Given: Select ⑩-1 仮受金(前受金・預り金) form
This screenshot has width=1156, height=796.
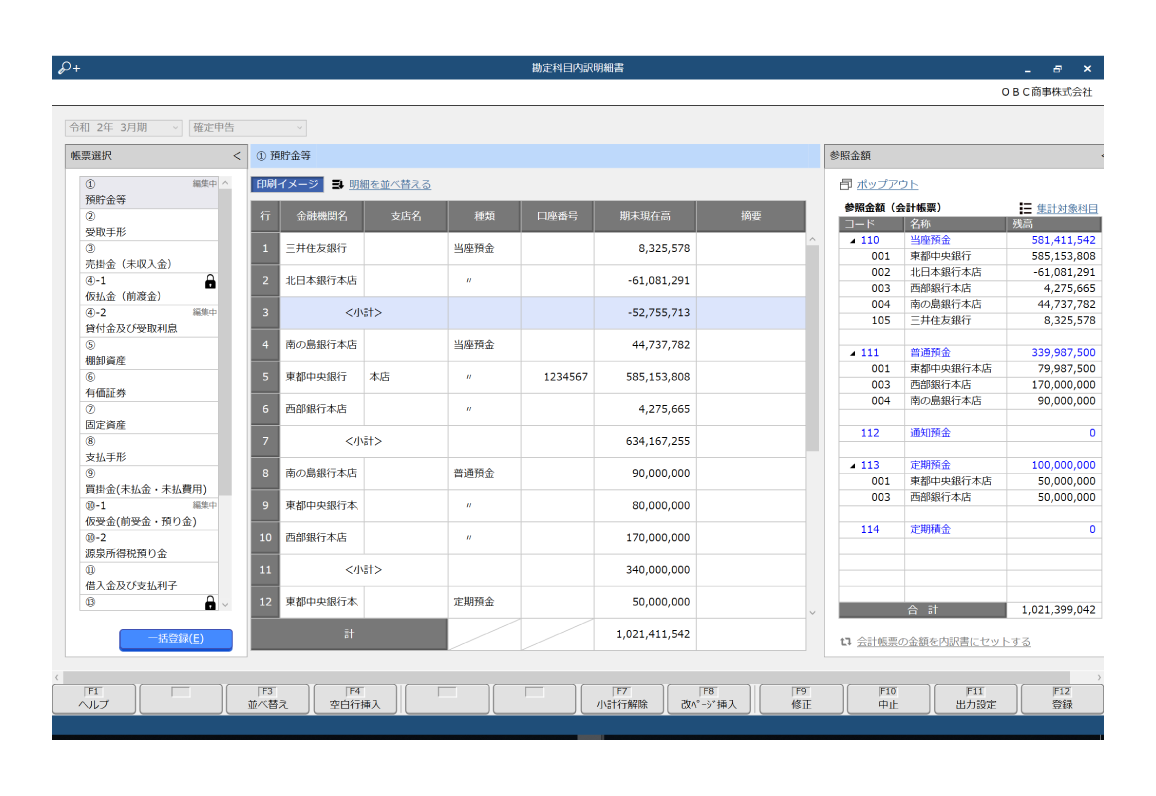Looking at the screenshot, I should point(149,514).
